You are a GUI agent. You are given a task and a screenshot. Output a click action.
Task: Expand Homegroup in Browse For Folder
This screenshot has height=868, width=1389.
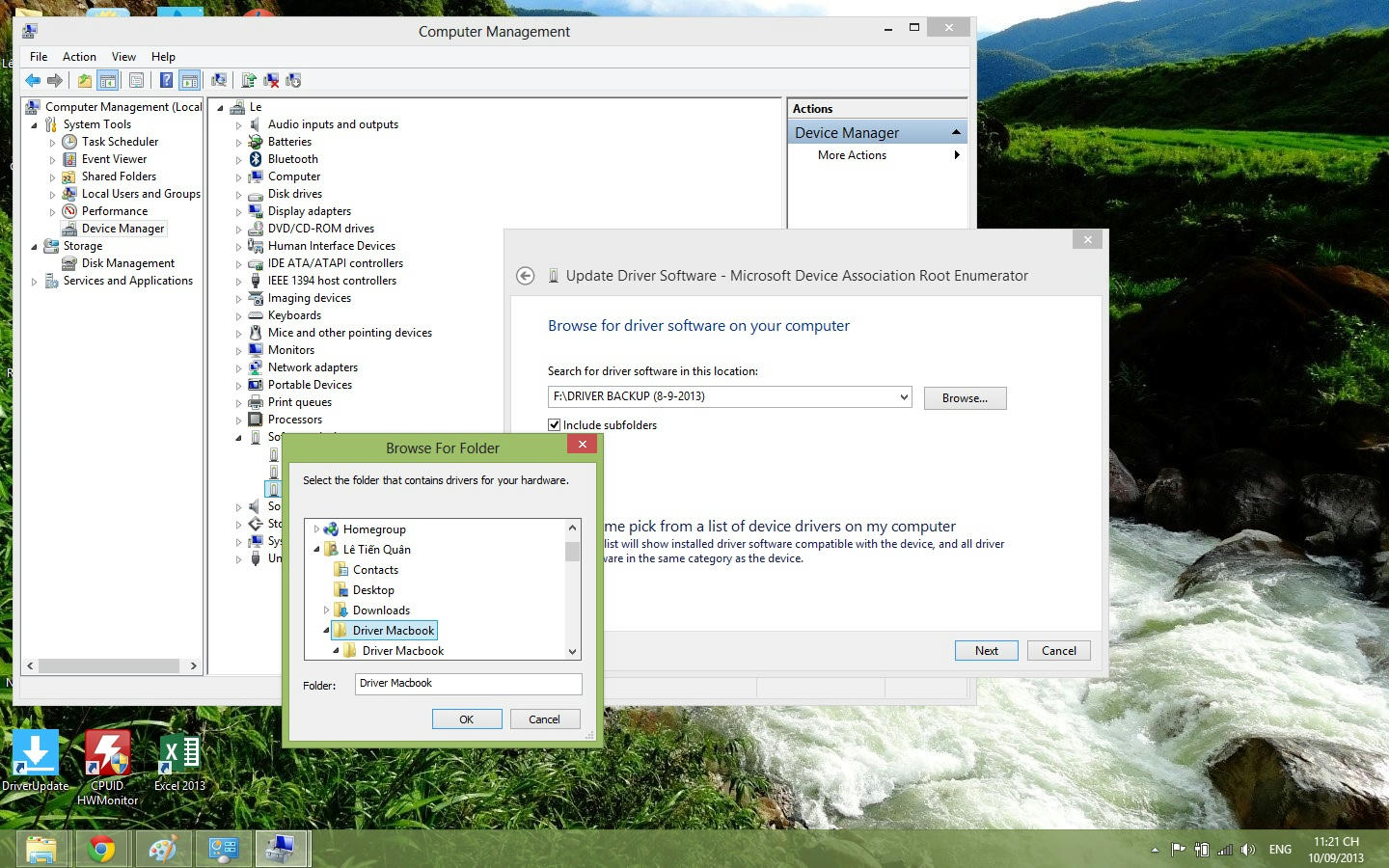point(316,529)
